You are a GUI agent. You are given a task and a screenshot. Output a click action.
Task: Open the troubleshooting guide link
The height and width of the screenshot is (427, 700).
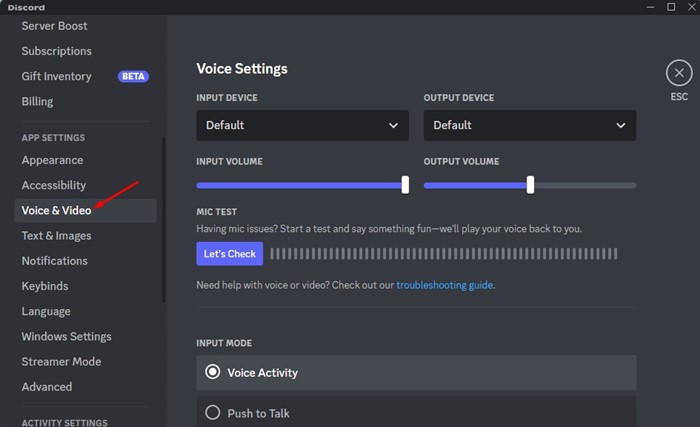(444, 285)
